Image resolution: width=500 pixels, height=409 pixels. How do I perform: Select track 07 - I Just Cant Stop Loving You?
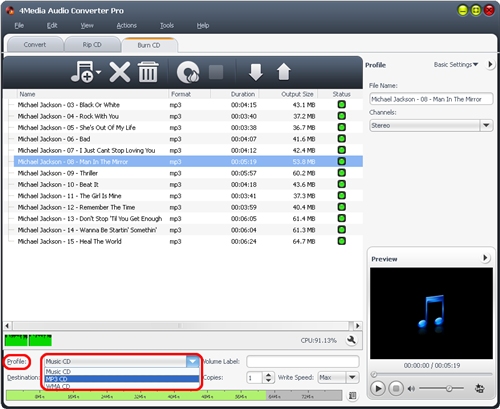[x=188, y=150]
